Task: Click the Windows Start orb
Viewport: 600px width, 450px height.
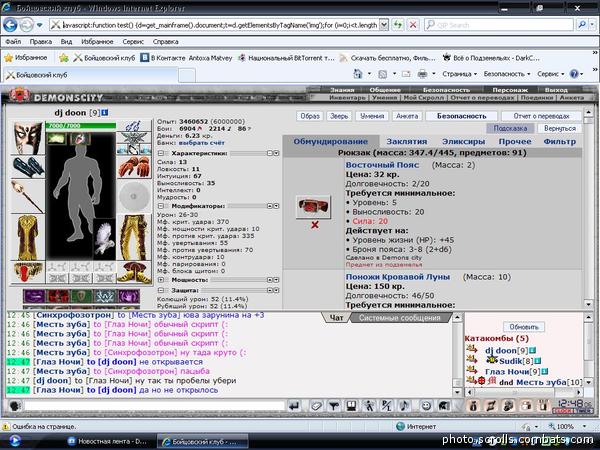Action: [x=15, y=441]
